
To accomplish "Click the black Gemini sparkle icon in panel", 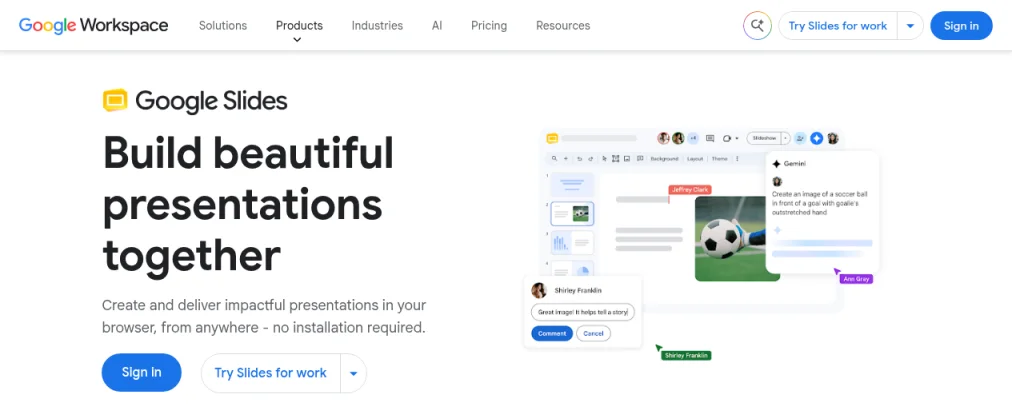I will pos(776,164).
